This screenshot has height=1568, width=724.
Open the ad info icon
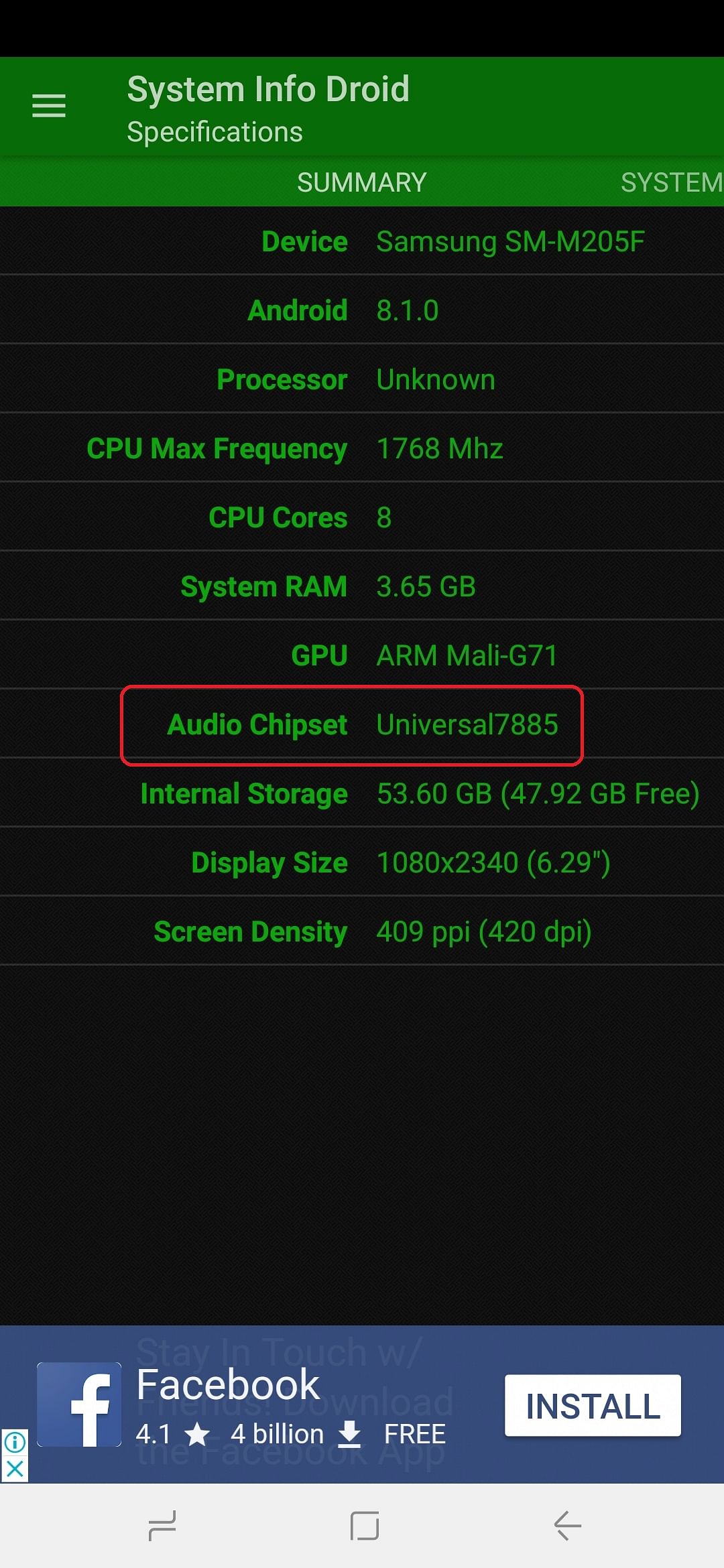tap(15, 1441)
